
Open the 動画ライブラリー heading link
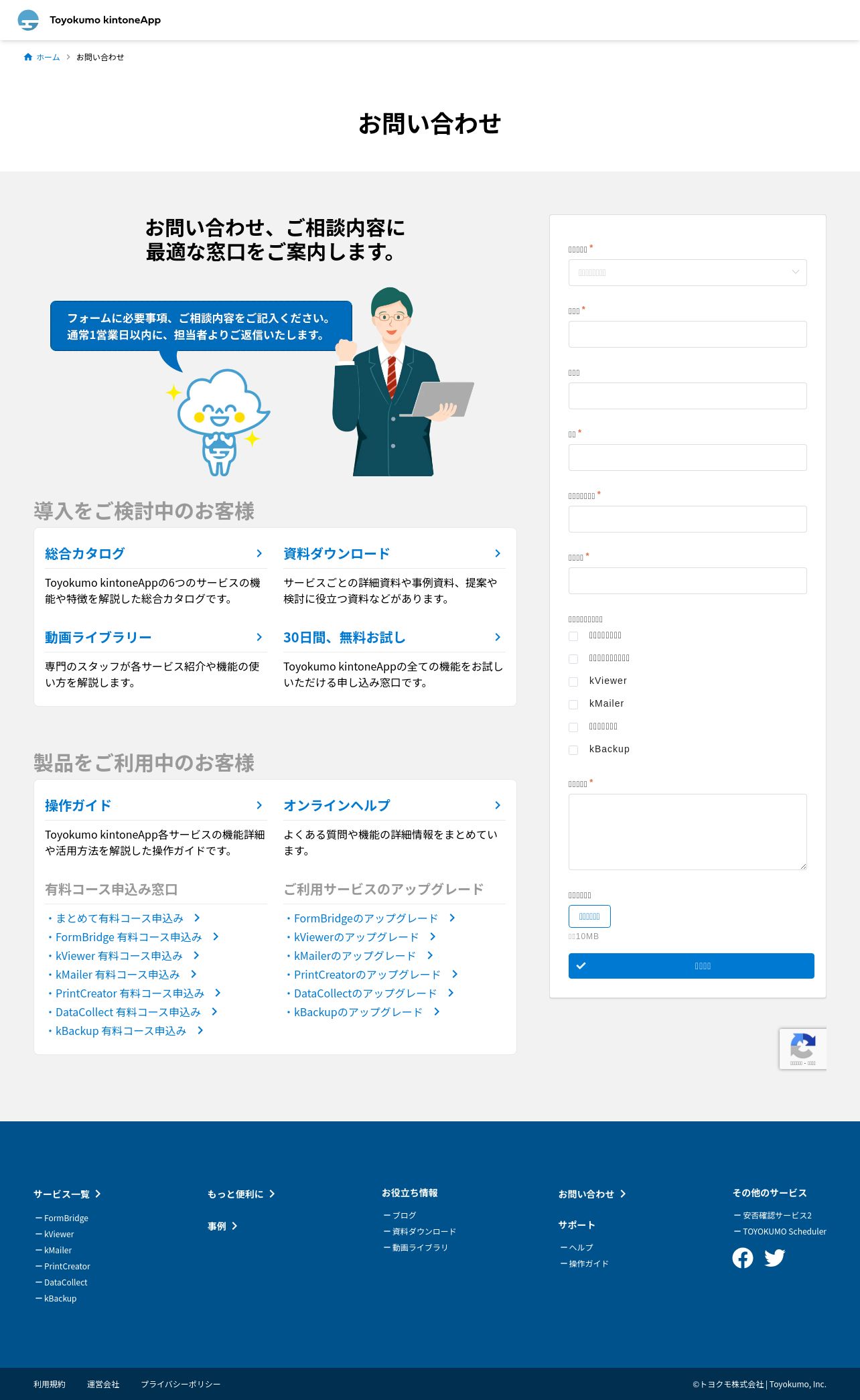point(98,637)
